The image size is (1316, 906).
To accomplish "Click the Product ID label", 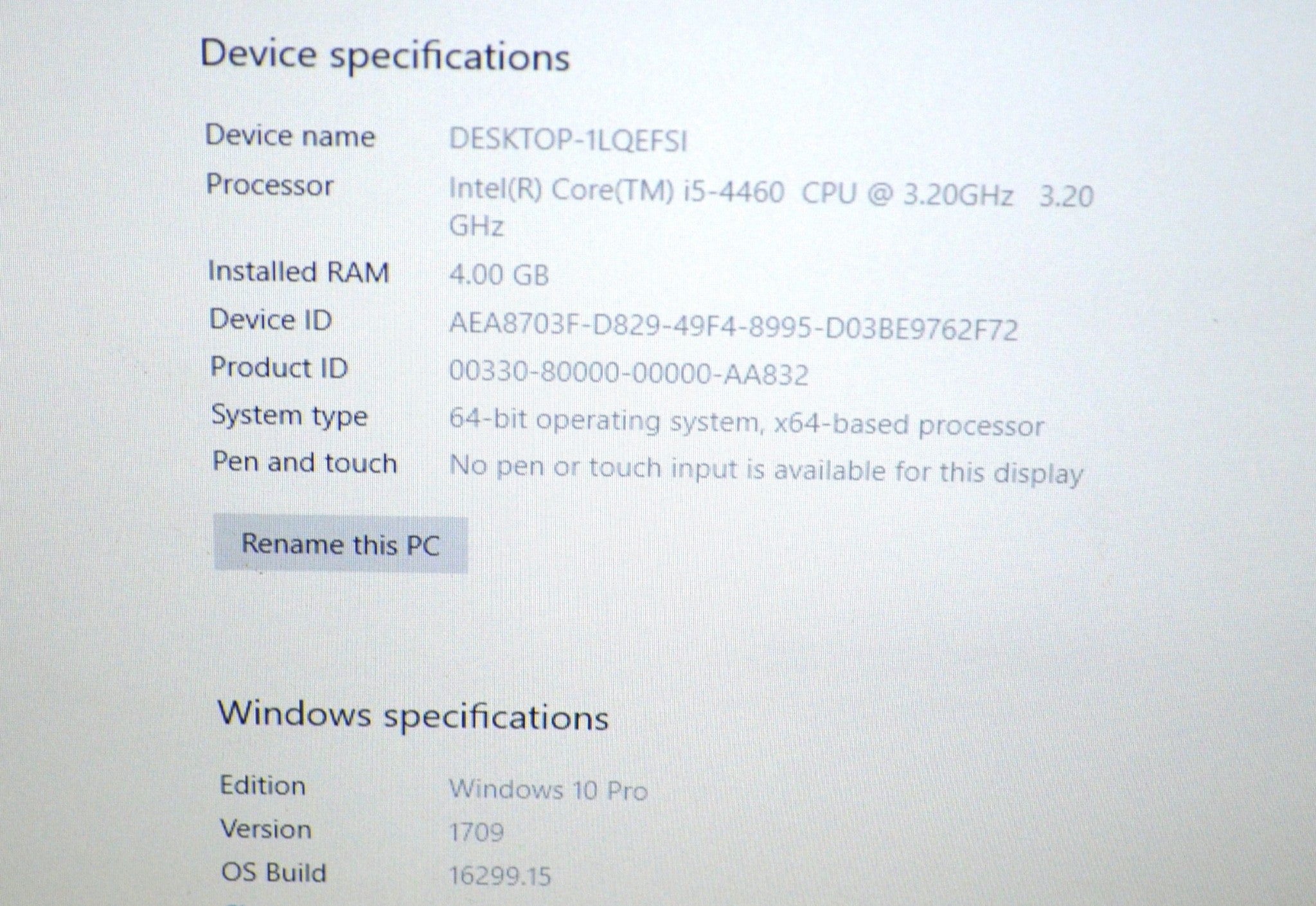I will point(279,368).
